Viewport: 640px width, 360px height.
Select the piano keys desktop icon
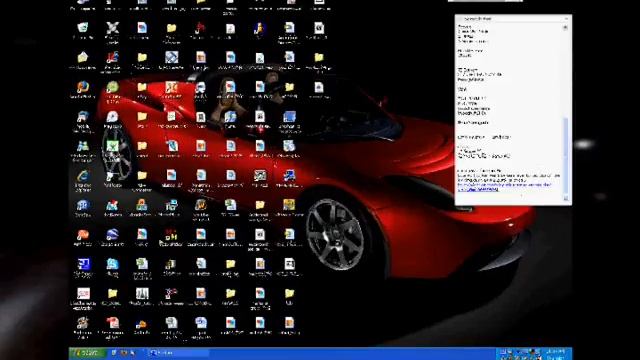[142, 293]
